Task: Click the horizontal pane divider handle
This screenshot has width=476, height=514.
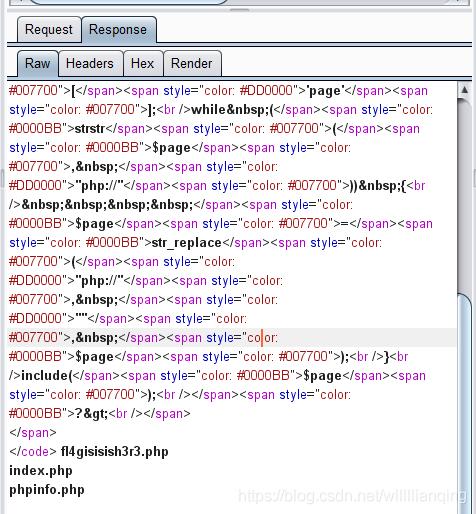Action: tap(239, 10)
